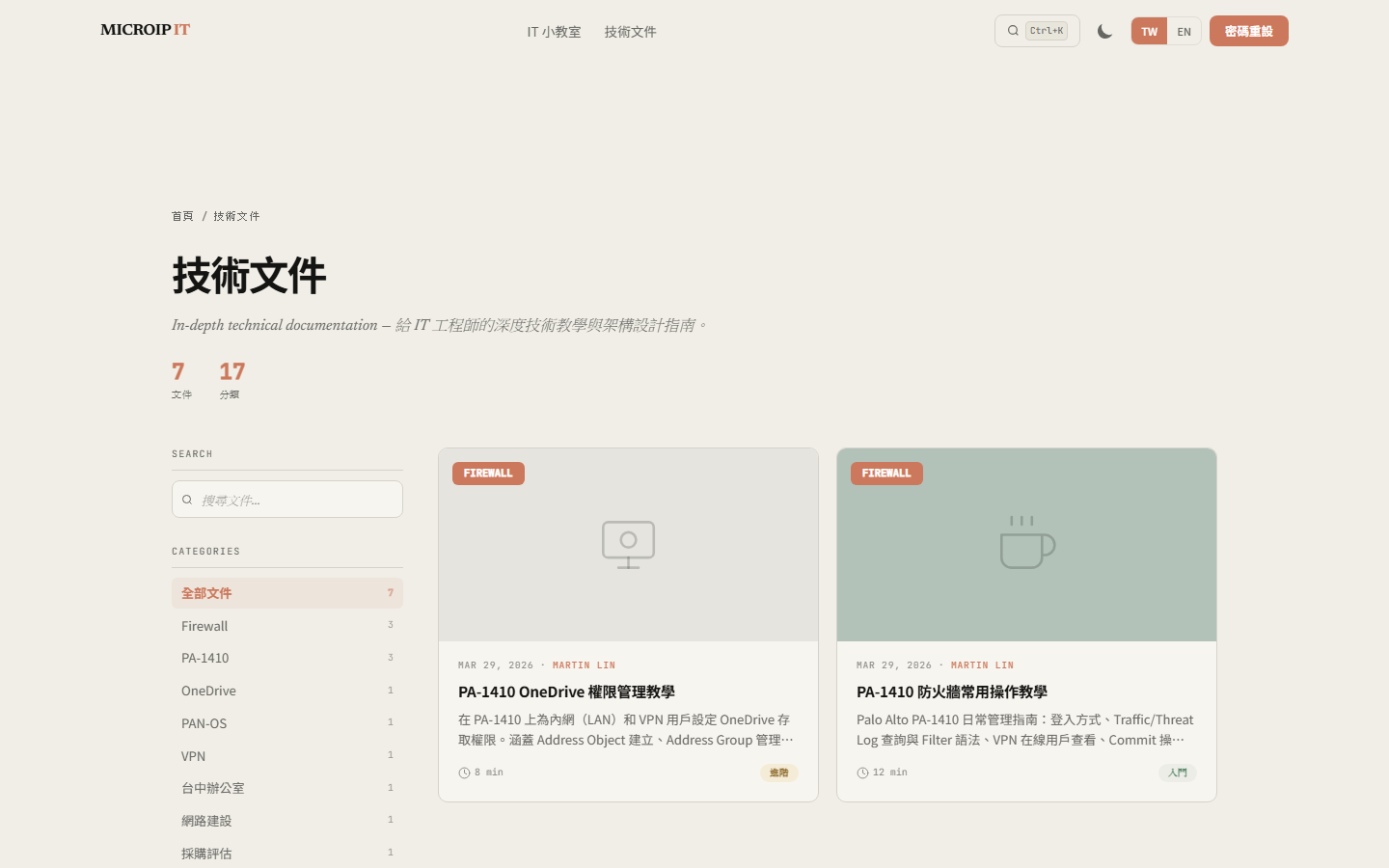Open the 技術文件 nav item

(630, 32)
